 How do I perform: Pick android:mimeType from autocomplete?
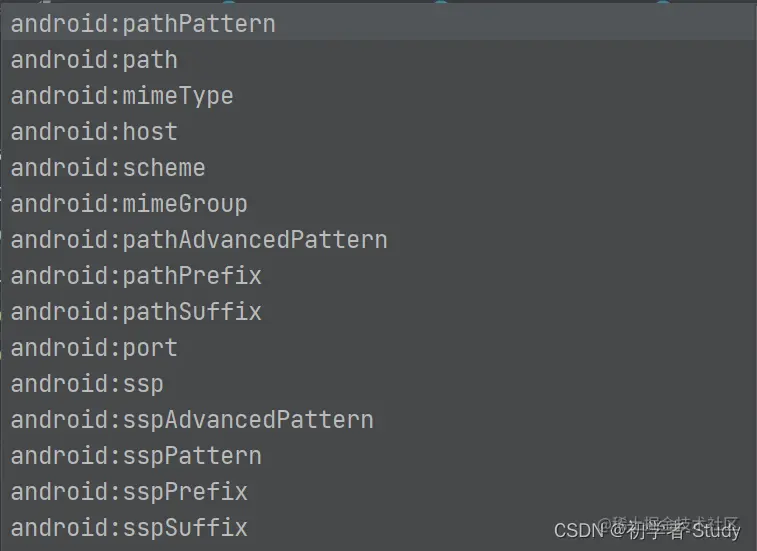point(122,96)
